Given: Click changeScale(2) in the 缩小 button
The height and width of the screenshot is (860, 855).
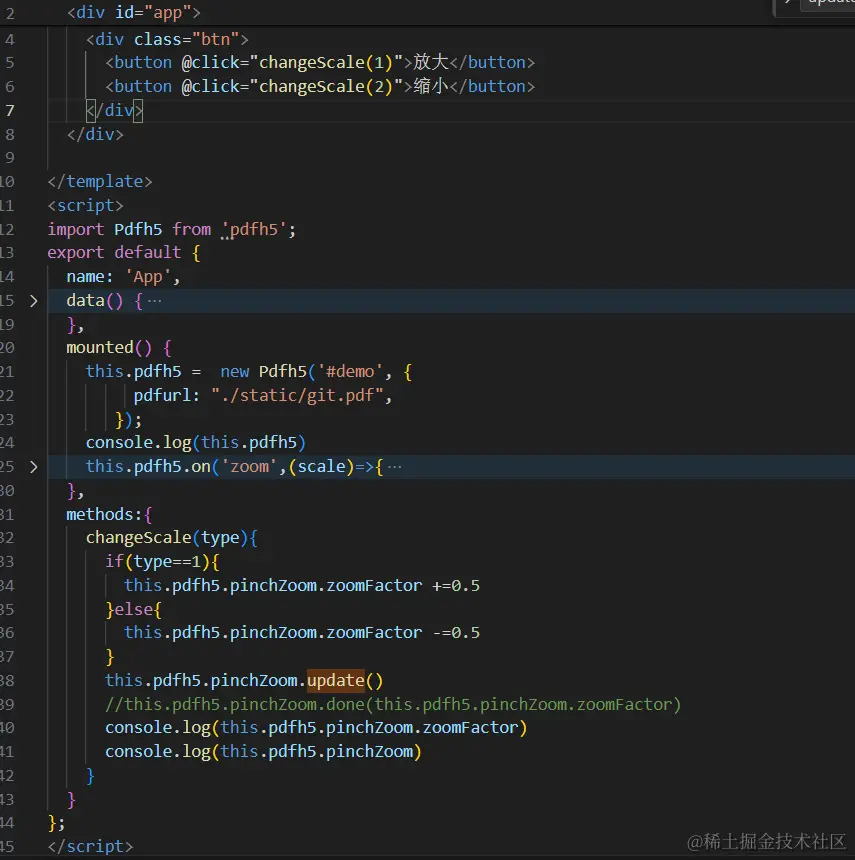Looking at the screenshot, I should 326,87.
